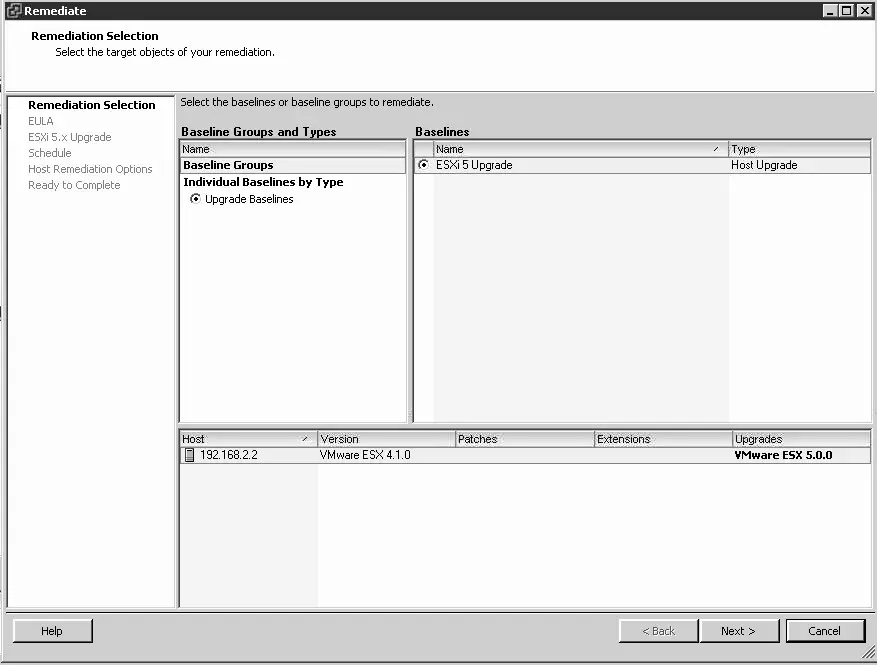Go to the ESXi 5.x Upgrade step

[x=70, y=137]
